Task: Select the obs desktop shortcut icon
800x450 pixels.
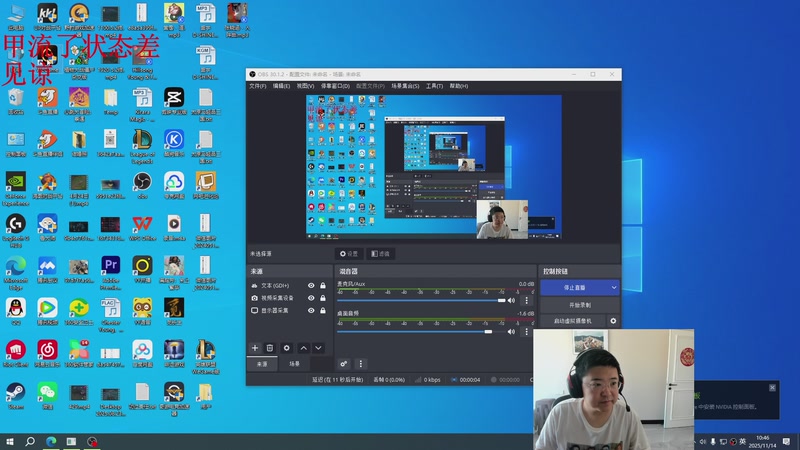Action: 142,185
